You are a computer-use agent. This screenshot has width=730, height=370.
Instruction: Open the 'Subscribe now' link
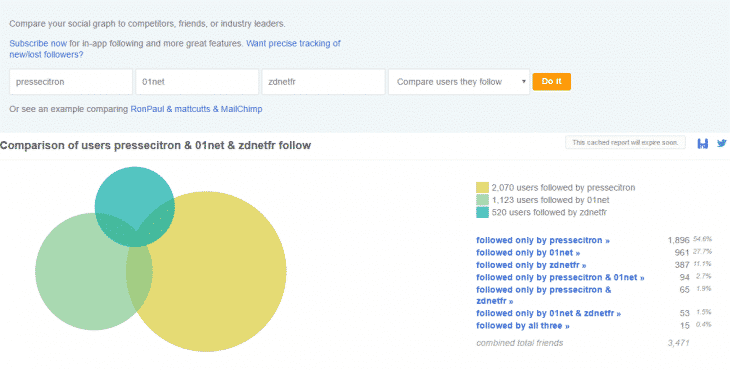38,43
